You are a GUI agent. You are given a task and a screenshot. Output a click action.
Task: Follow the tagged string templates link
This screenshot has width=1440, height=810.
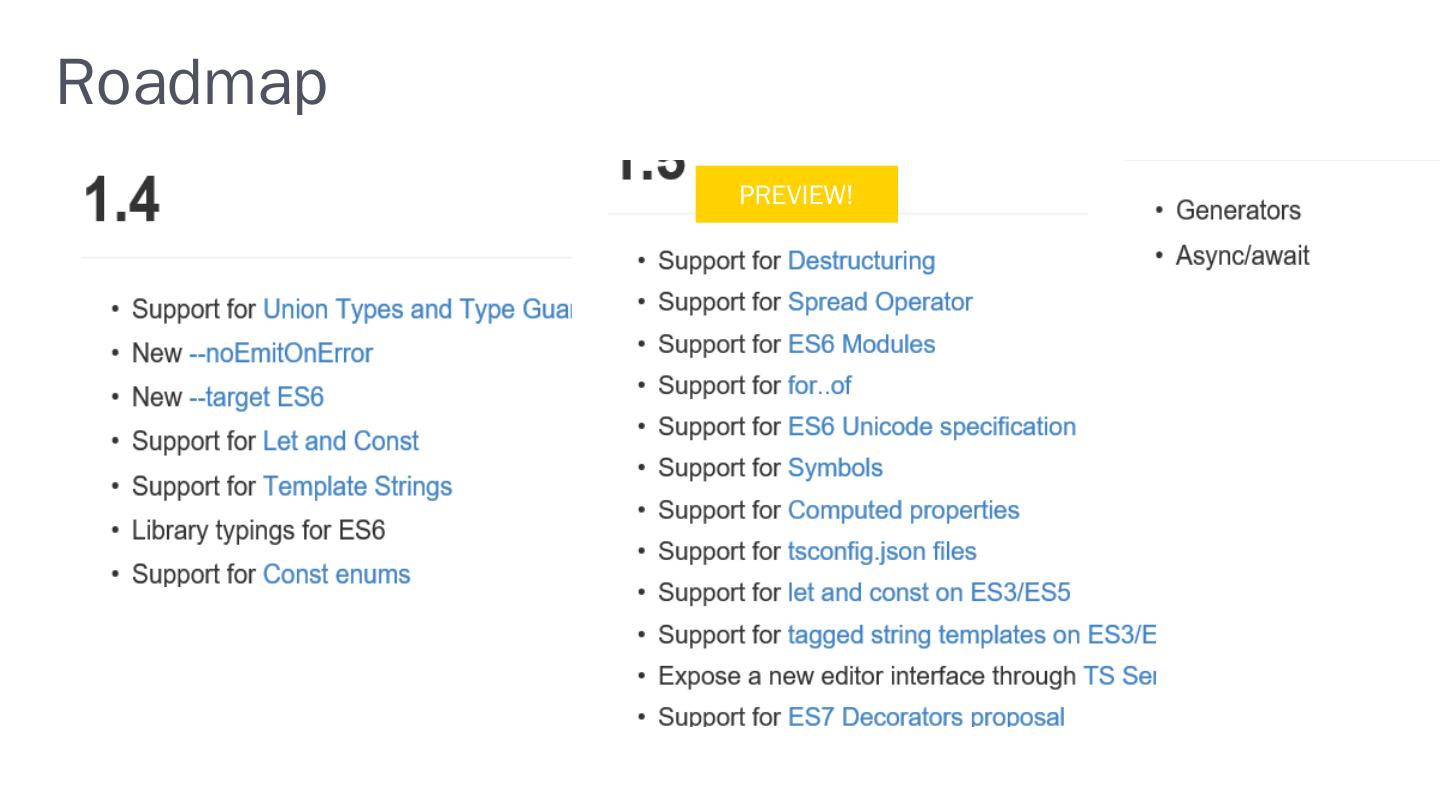970,635
